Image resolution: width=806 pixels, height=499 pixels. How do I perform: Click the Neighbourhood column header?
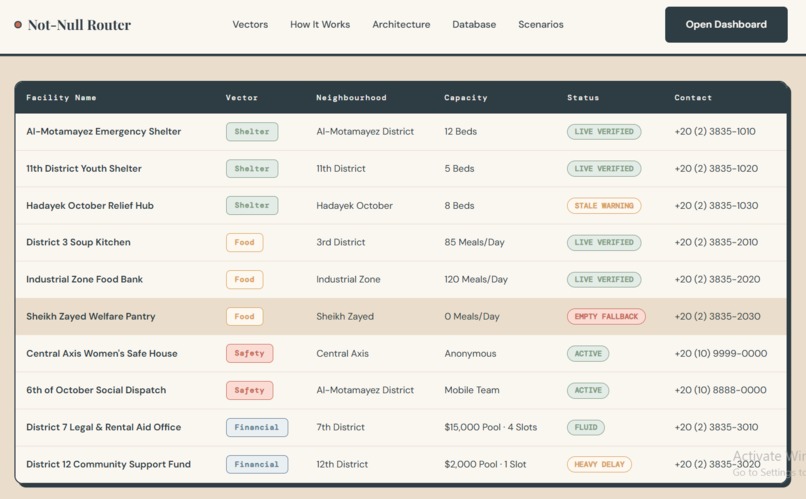pyautogui.click(x=351, y=98)
